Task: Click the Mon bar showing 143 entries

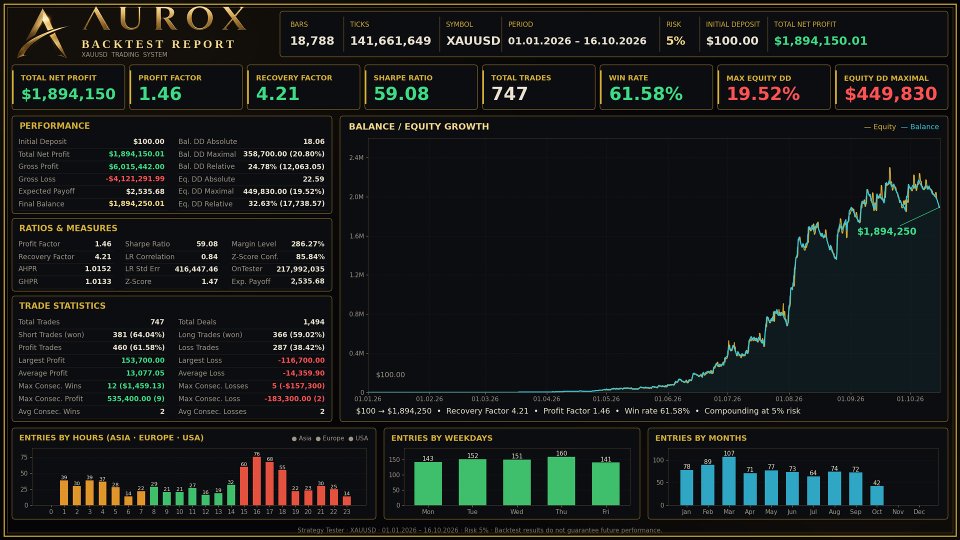Action: coord(428,484)
